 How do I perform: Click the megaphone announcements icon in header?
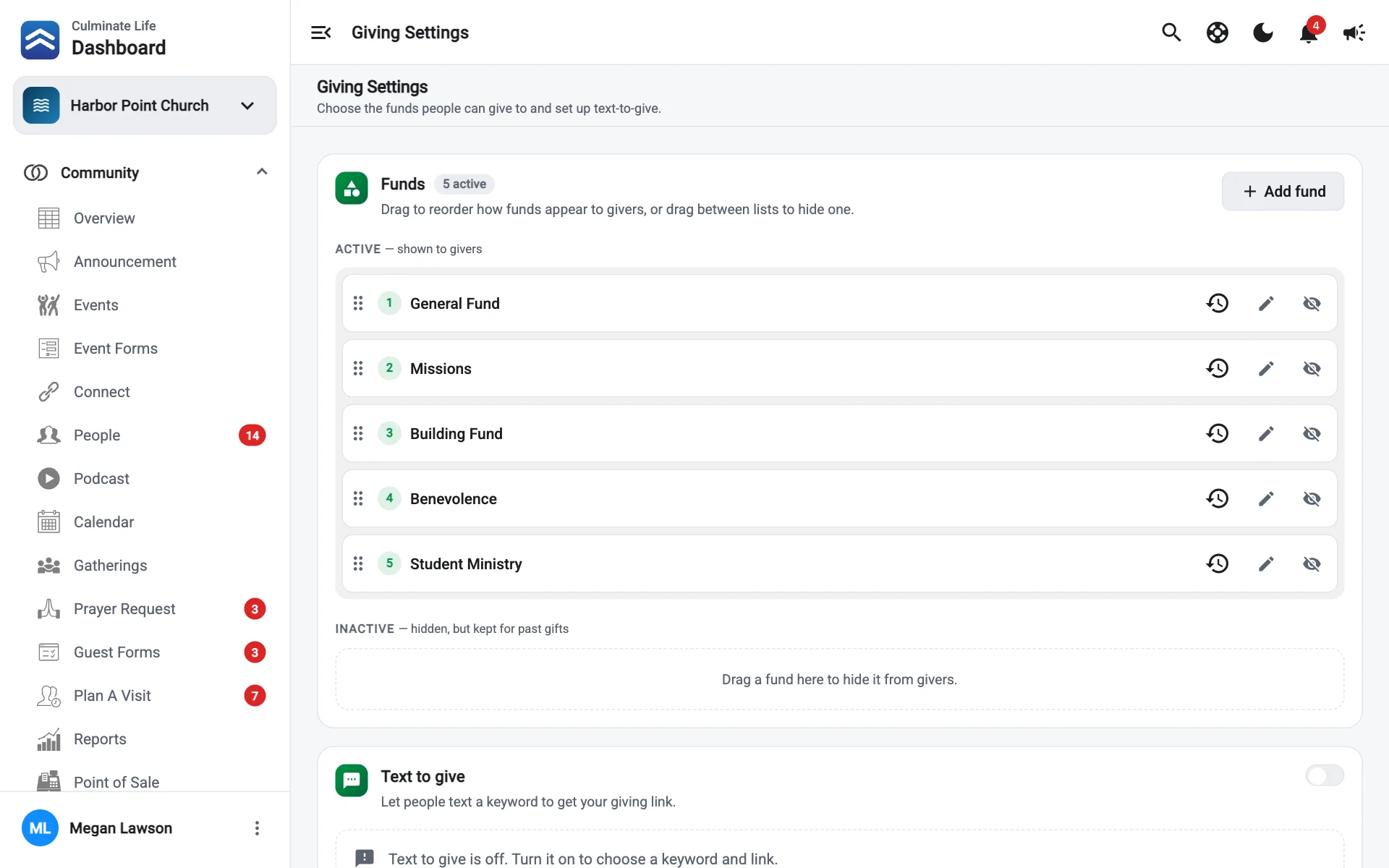pos(1354,33)
